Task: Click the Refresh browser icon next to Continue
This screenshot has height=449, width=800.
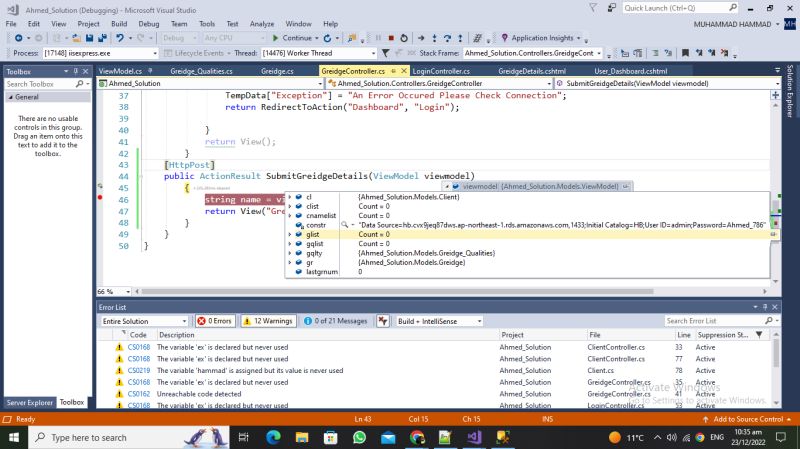Action: tap(328, 38)
